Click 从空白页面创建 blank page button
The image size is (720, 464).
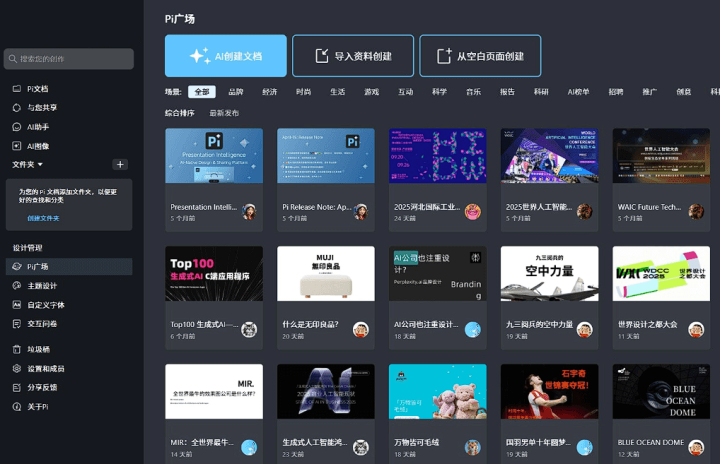[480, 56]
